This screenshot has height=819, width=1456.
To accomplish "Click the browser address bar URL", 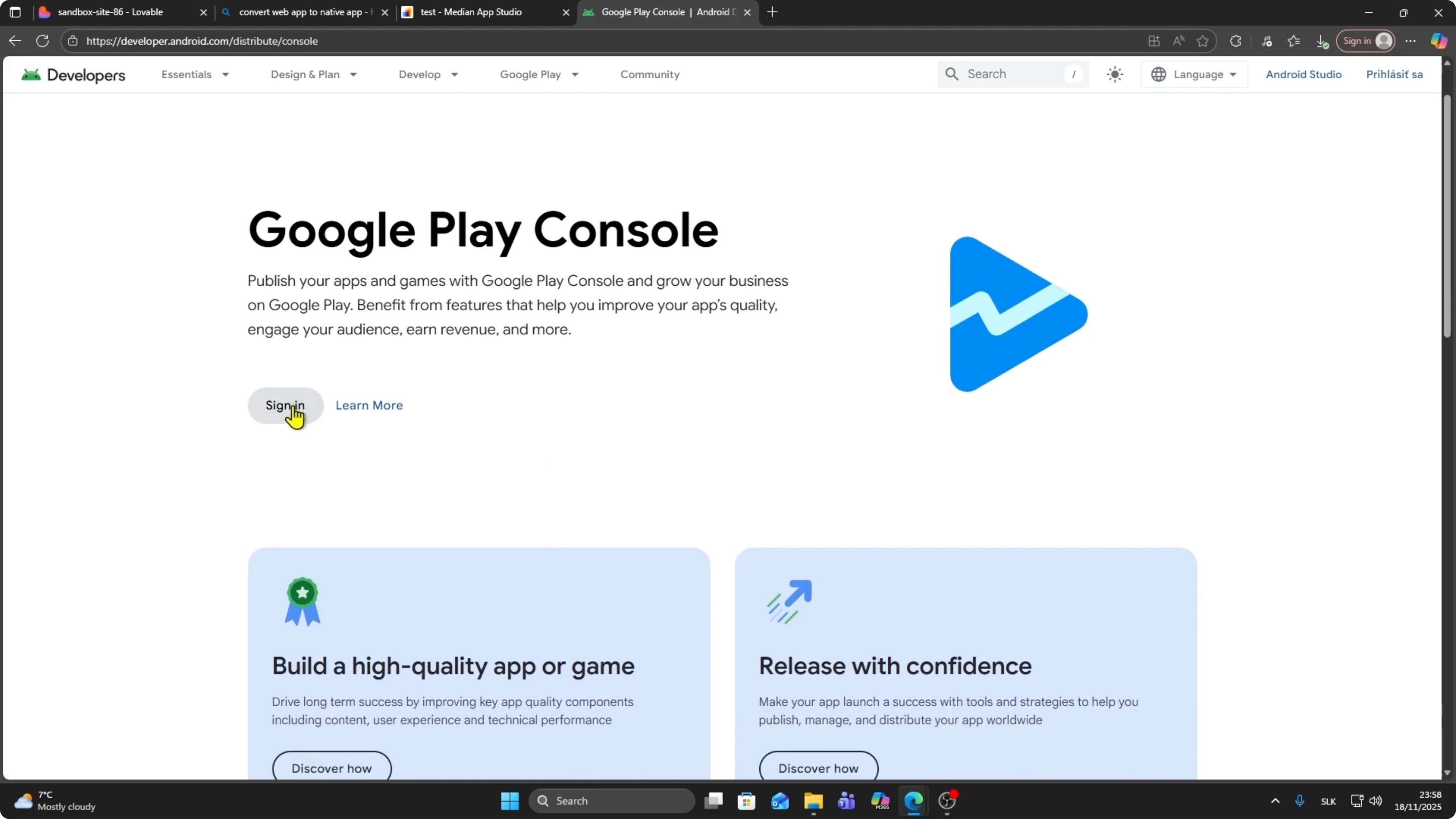I will (202, 41).
